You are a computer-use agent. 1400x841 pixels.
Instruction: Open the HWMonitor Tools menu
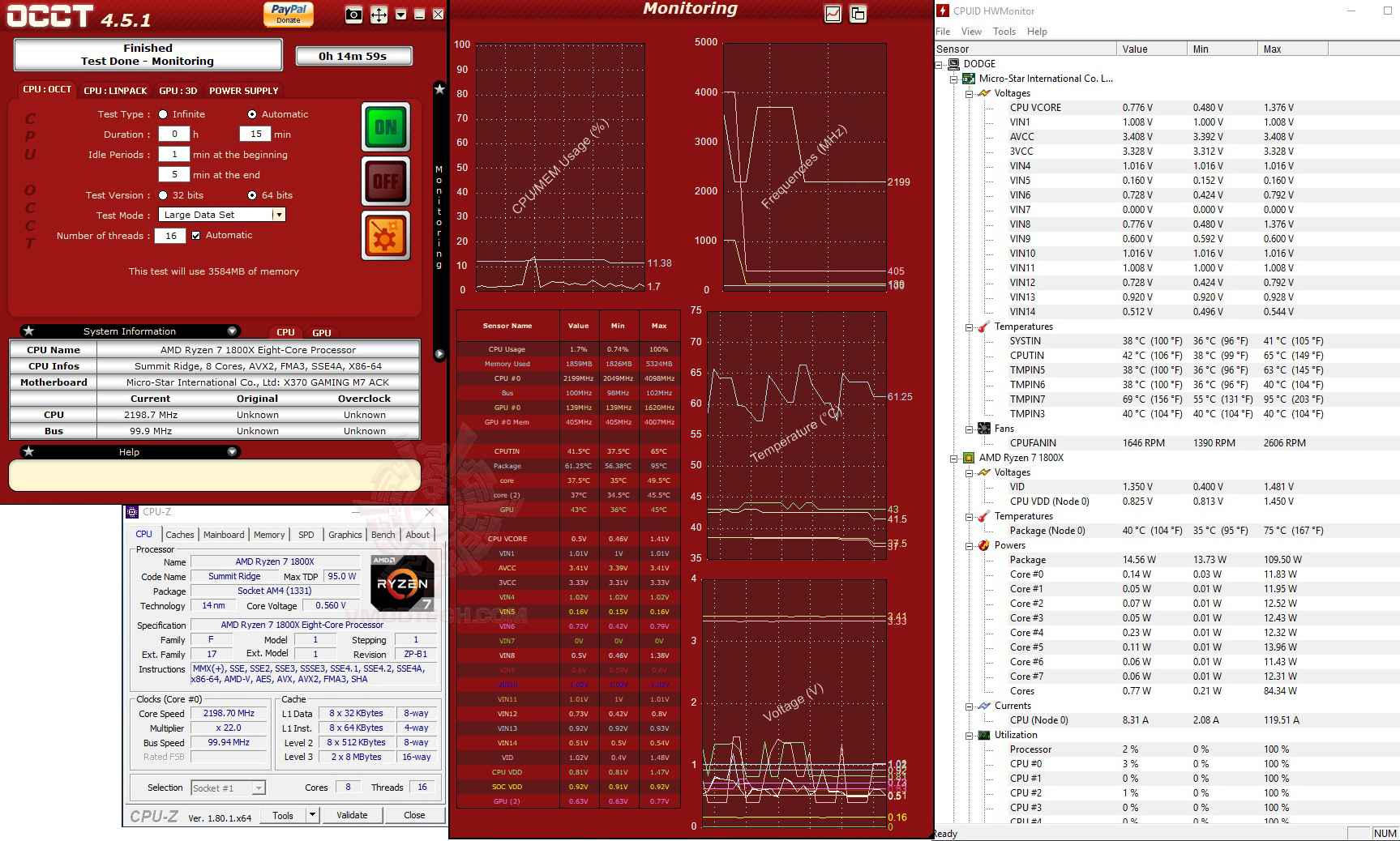pos(1004,32)
